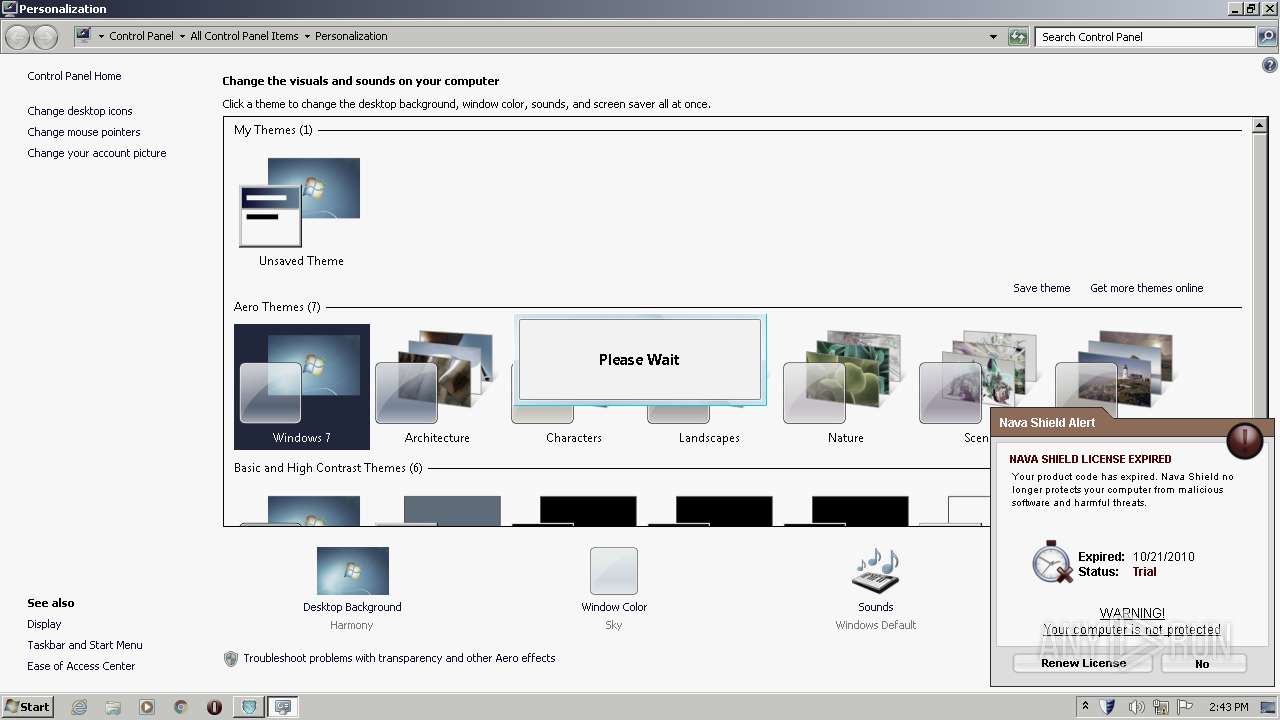Open Control Panel Home link
The height and width of the screenshot is (720, 1280).
click(74, 77)
